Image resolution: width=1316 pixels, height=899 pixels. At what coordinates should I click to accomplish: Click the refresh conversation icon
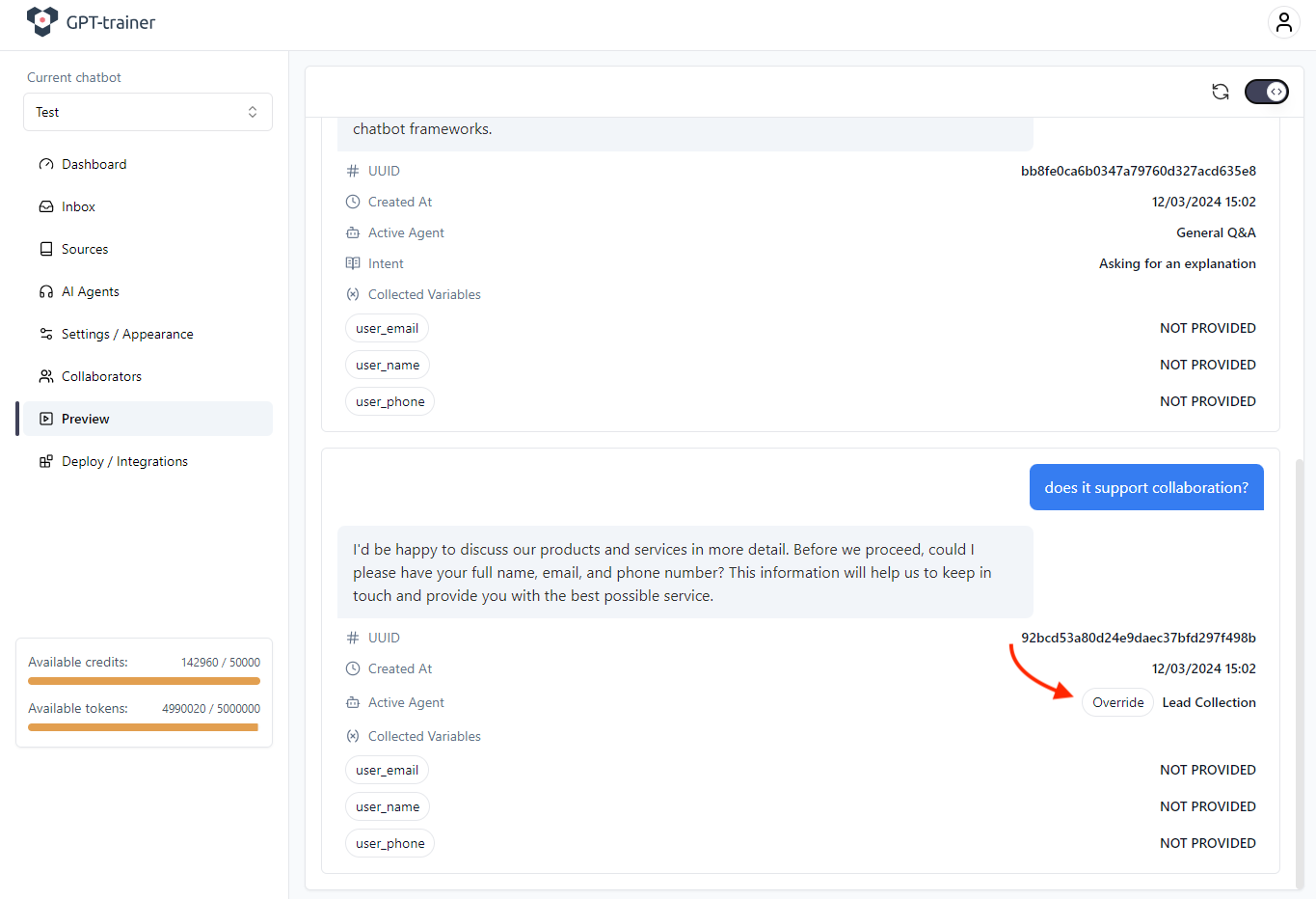[1221, 92]
